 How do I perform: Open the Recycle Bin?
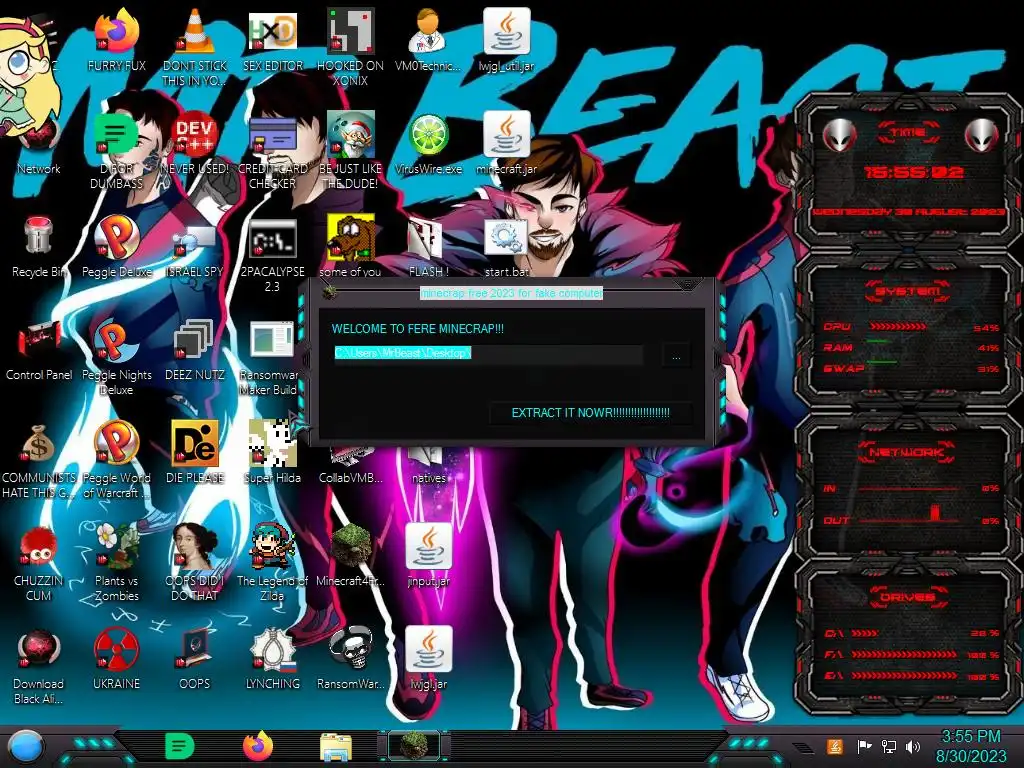click(x=39, y=238)
